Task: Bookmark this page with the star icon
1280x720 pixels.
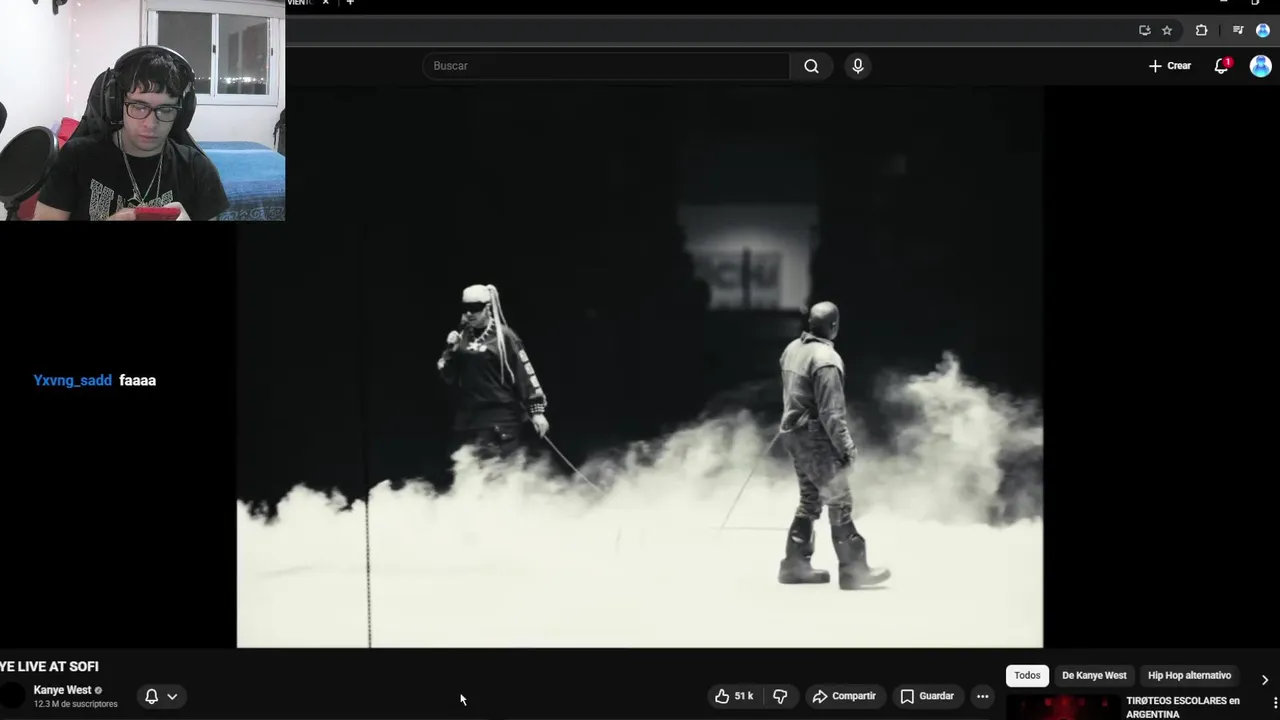Action: 1167,30
